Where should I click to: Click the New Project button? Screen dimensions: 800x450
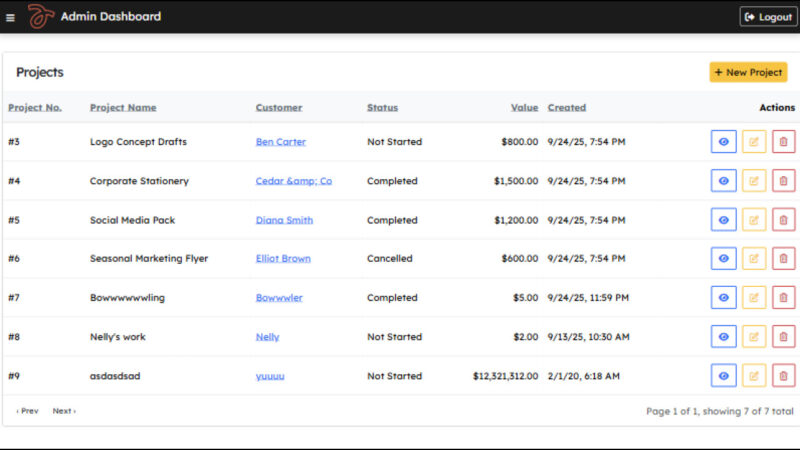(x=748, y=72)
